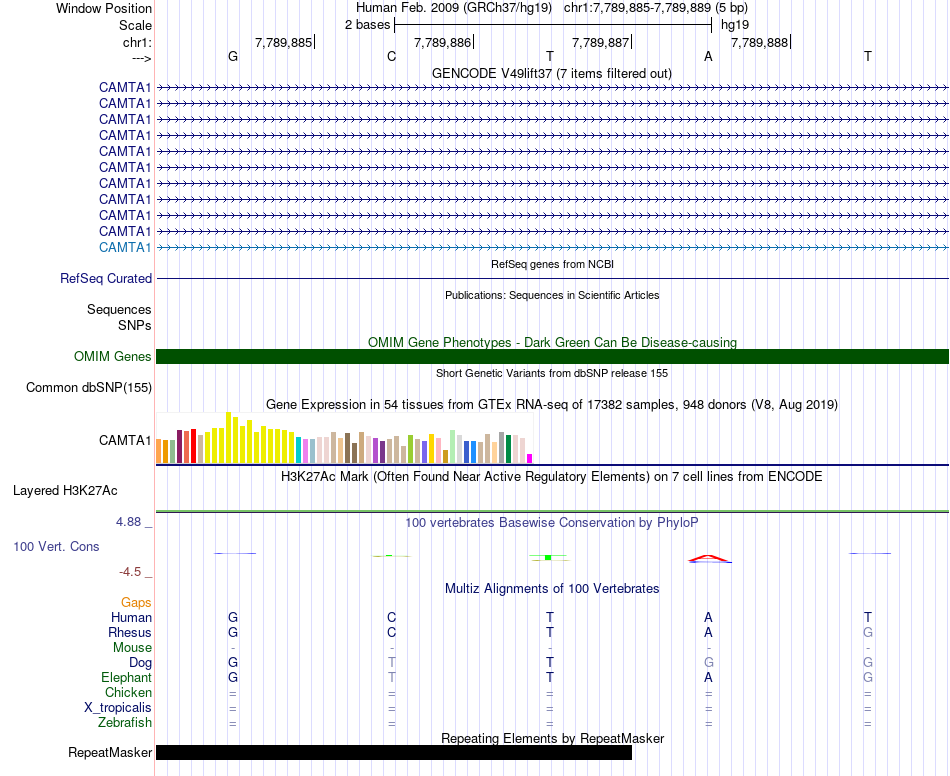Click the Layered H3K27Ac label
The height and width of the screenshot is (776, 950).
click(x=65, y=491)
